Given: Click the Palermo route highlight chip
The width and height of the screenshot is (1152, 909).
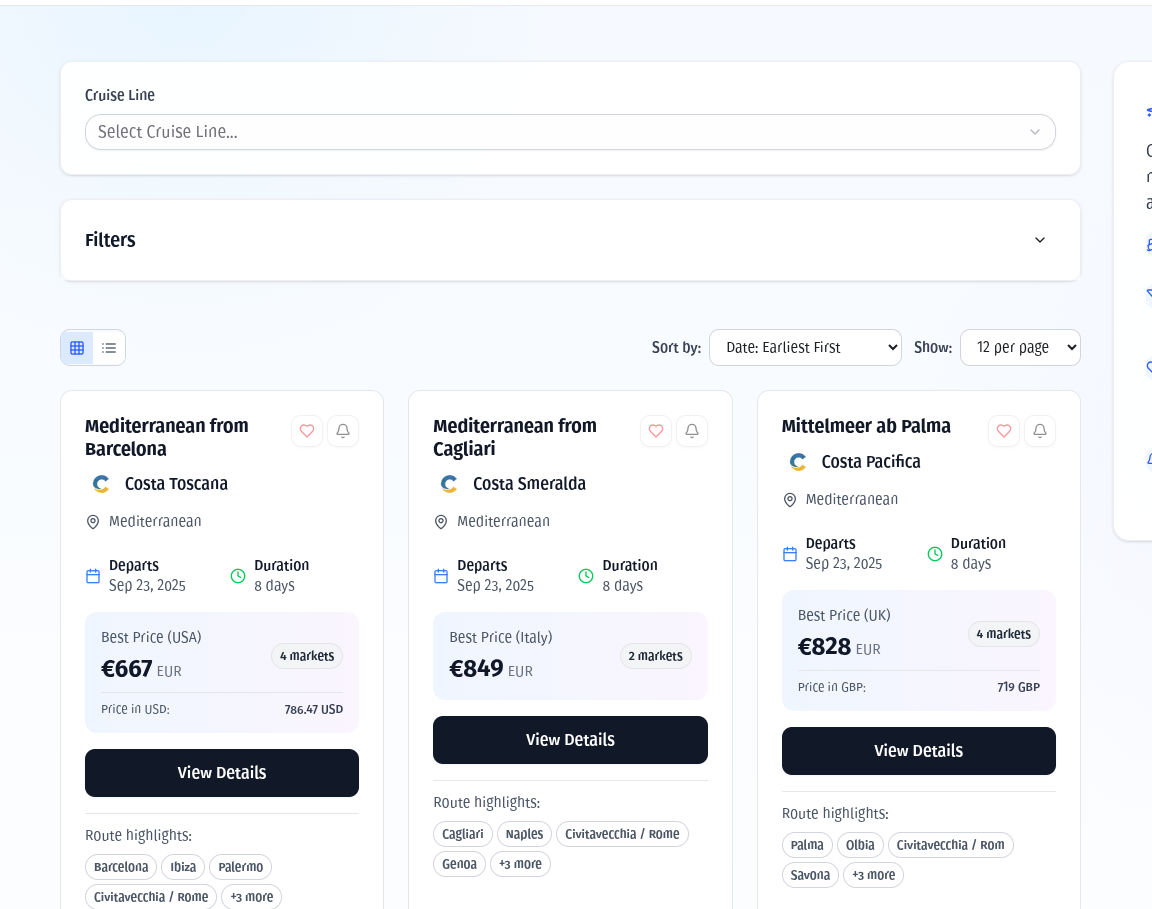Looking at the screenshot, I should [240, 867].
